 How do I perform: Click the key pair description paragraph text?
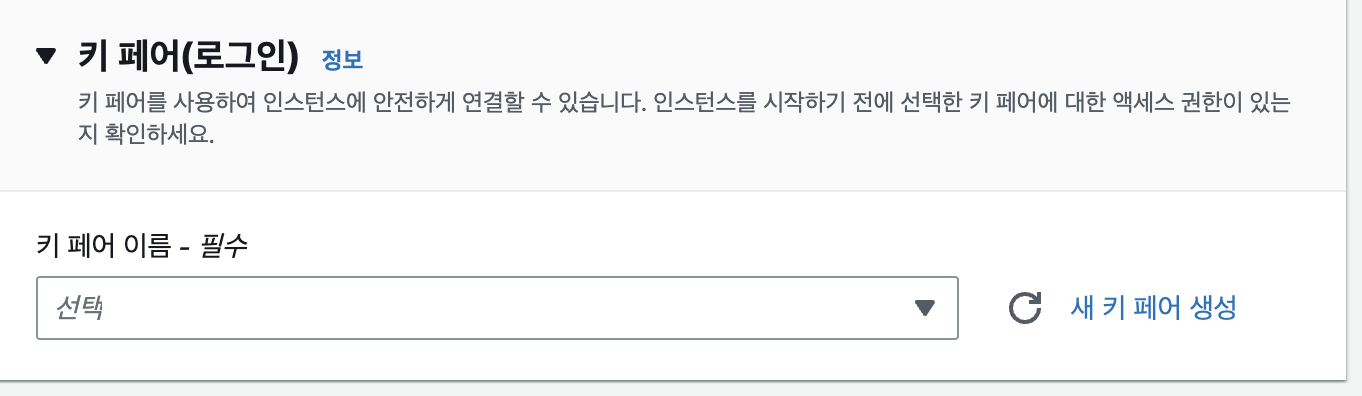686,119
